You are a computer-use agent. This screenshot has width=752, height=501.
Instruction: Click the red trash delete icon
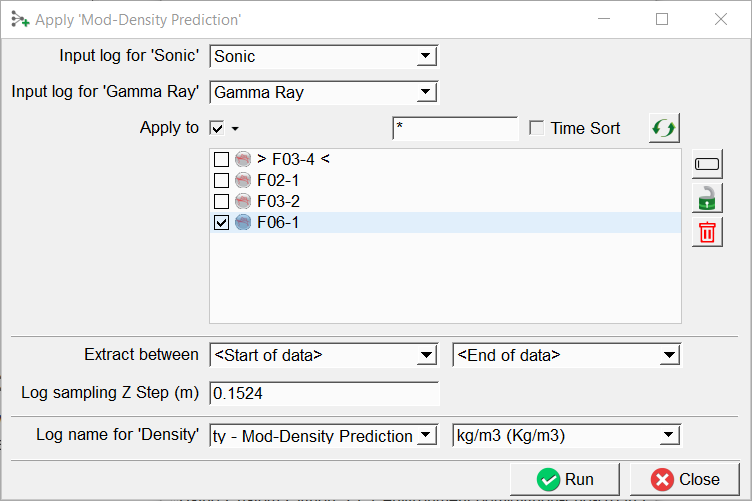click(x=707, y=232)
